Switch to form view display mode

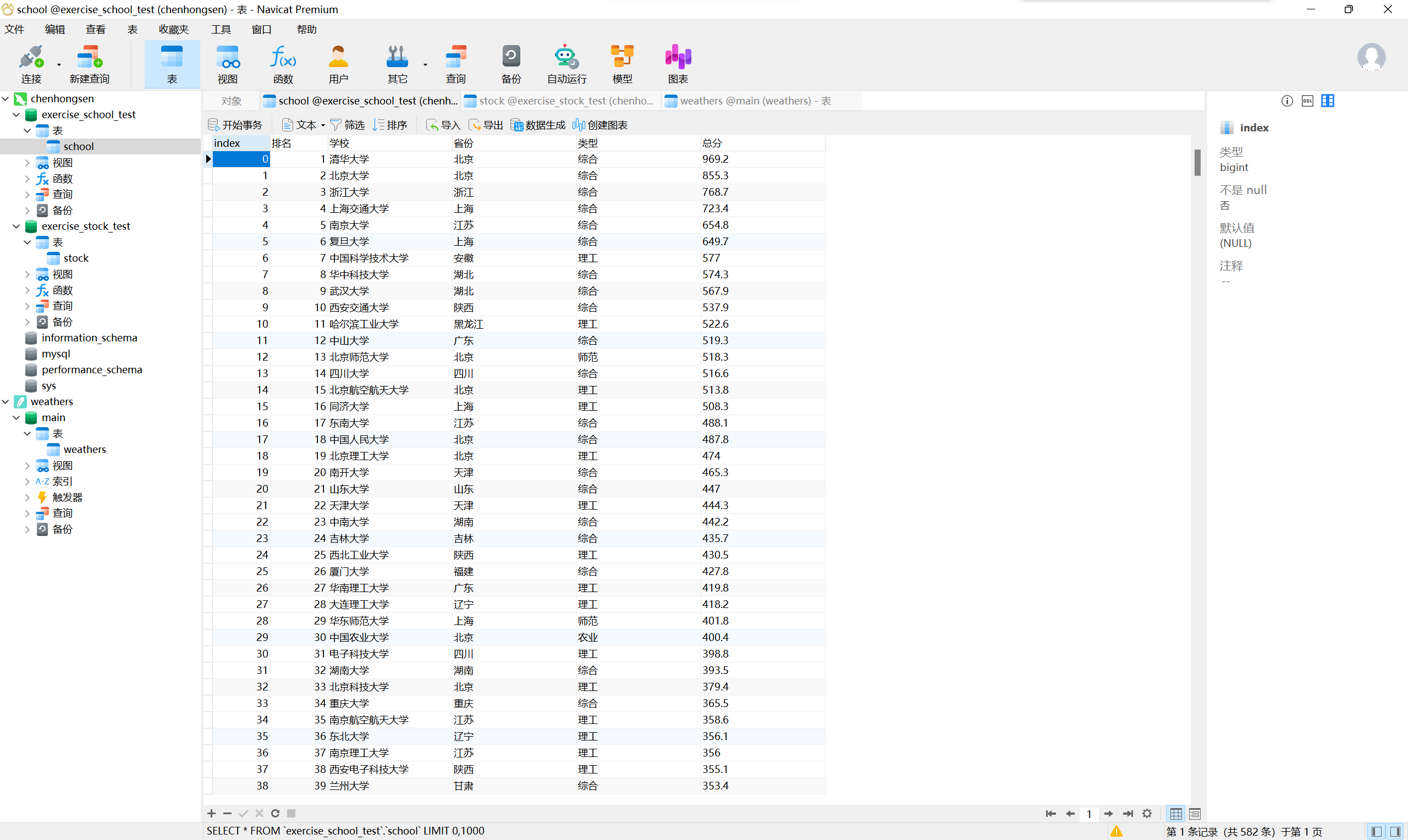pyautogui.click(x=1195, y=814)
